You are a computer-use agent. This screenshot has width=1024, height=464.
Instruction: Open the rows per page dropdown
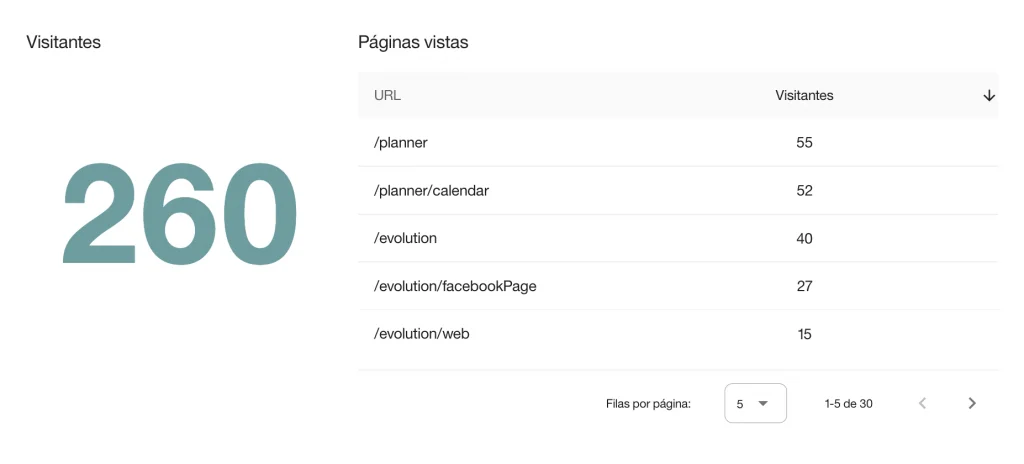point(756,403)
